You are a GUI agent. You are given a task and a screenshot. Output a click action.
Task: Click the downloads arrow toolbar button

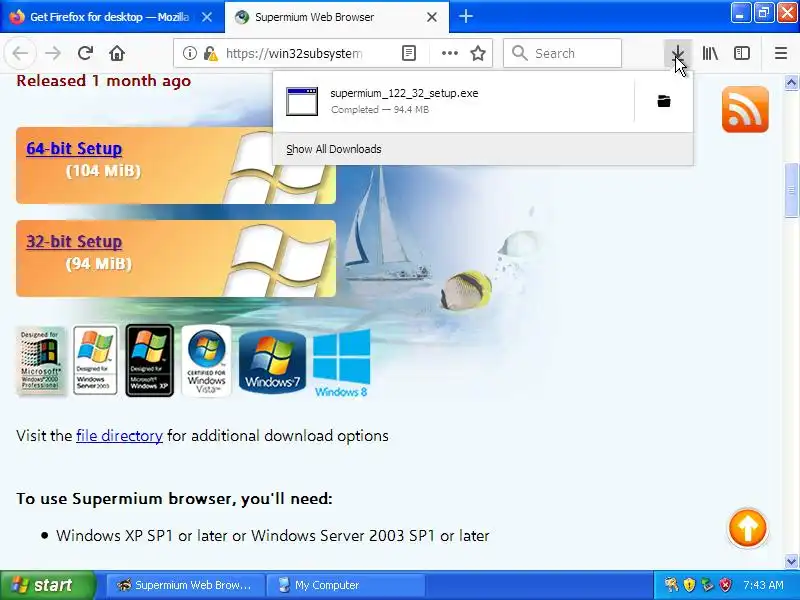pos(678,53)
